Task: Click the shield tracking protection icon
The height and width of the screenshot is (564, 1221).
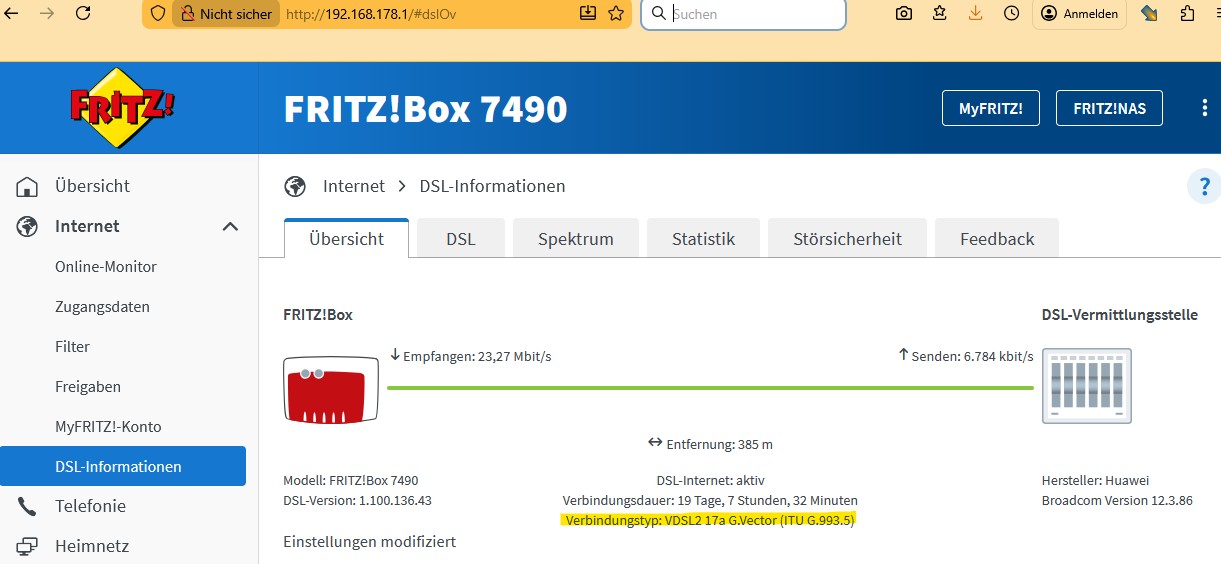Action: [158, 14]
